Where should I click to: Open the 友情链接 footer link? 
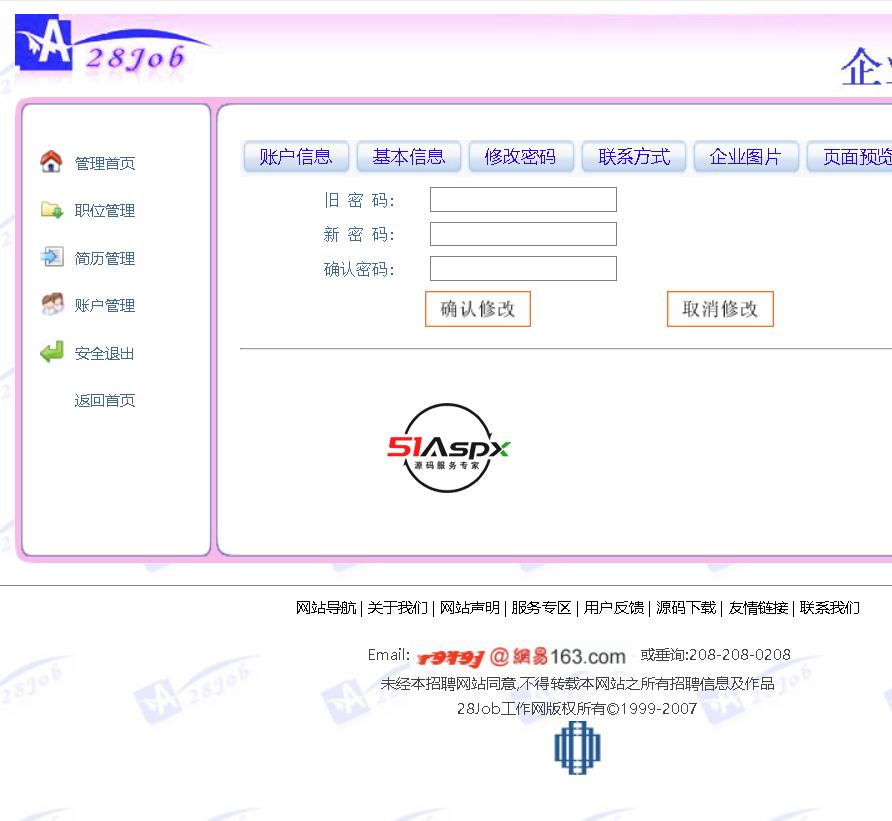tap(758, 608)
